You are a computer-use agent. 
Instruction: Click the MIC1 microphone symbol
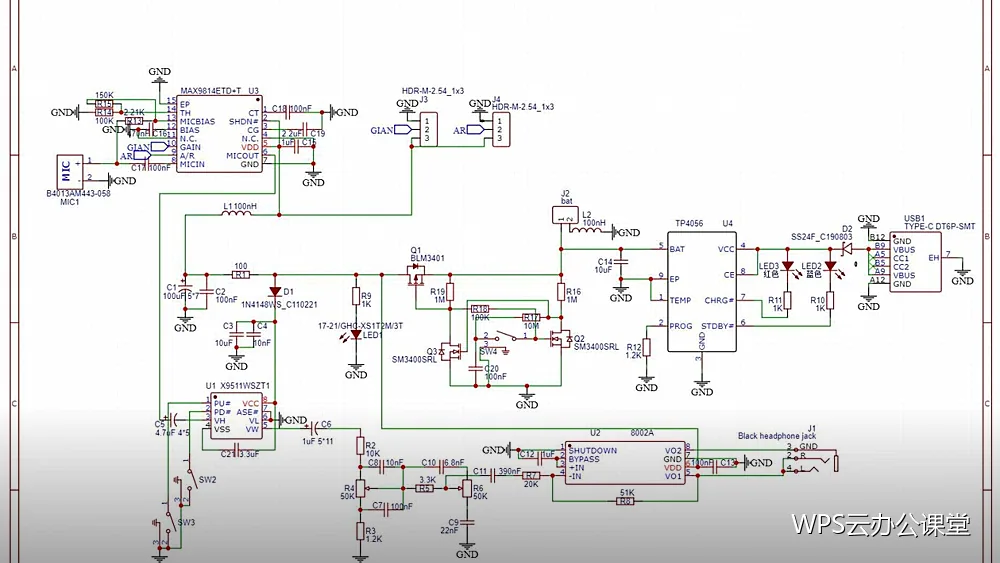70,172
